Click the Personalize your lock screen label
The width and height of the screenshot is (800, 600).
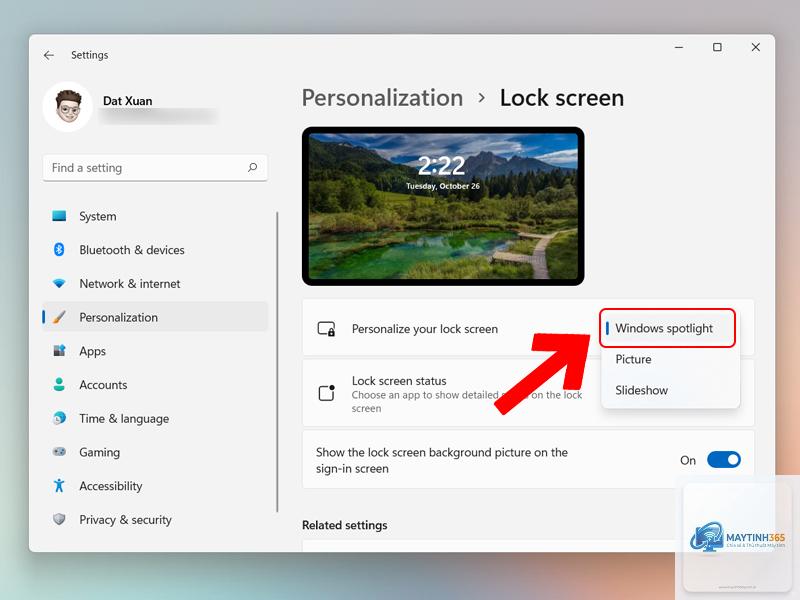(x=424, y=329)
